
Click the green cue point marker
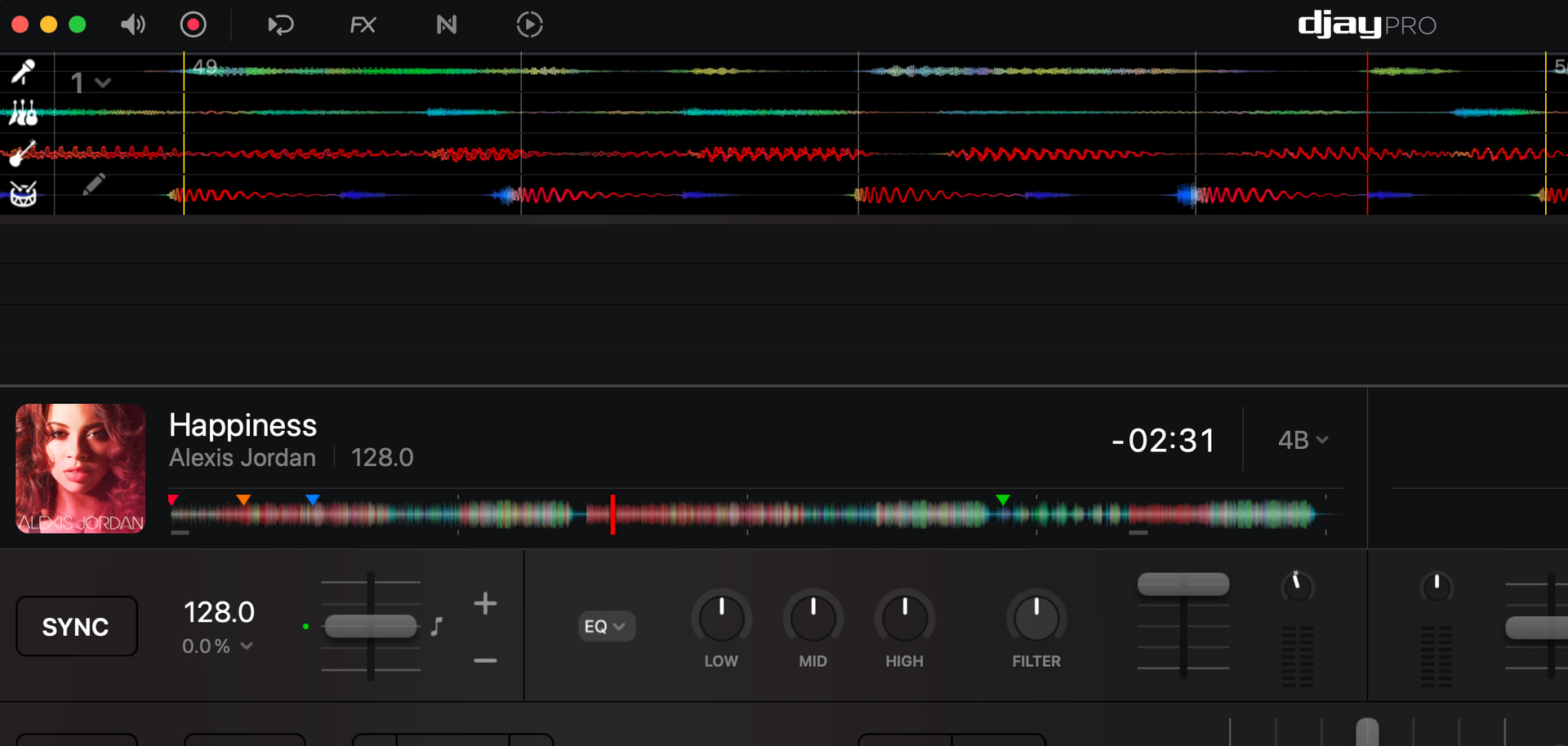pos(1003,500)
